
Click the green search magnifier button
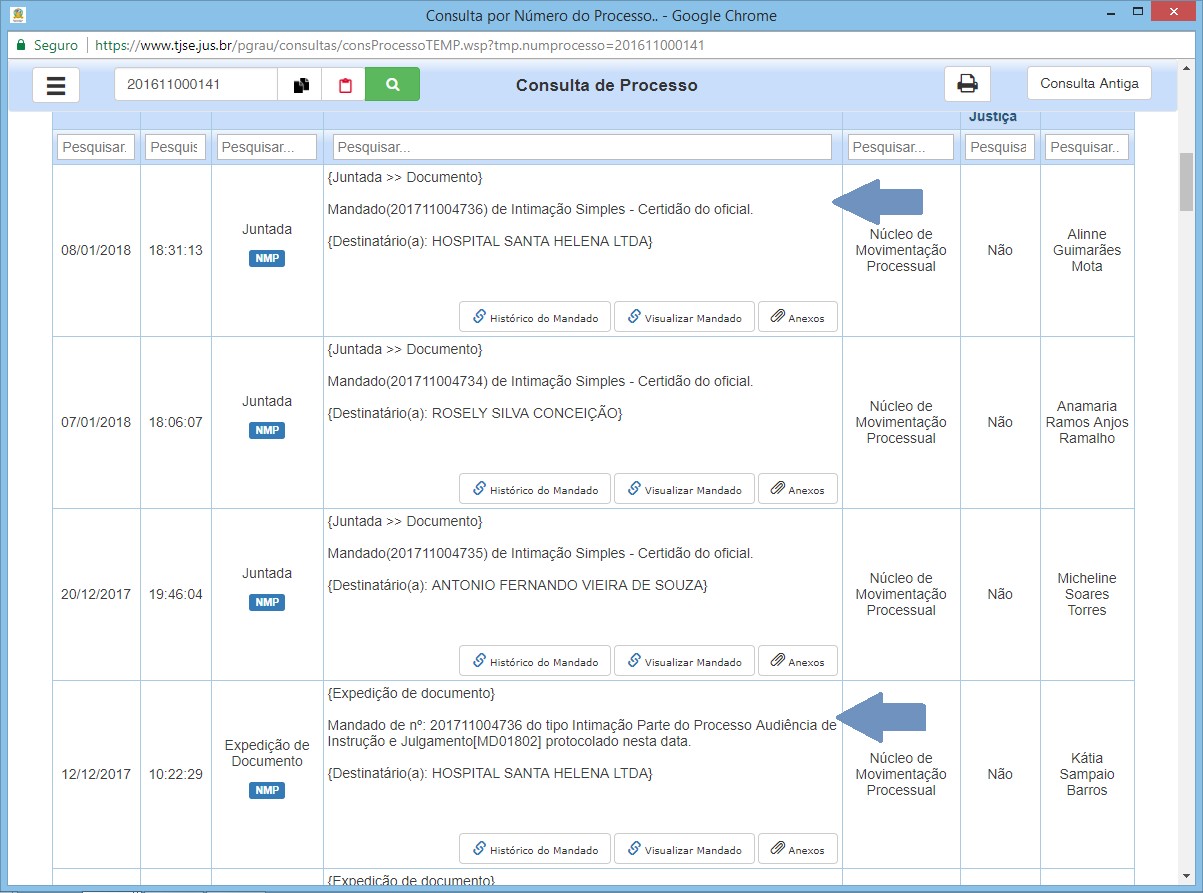point(392,85)
